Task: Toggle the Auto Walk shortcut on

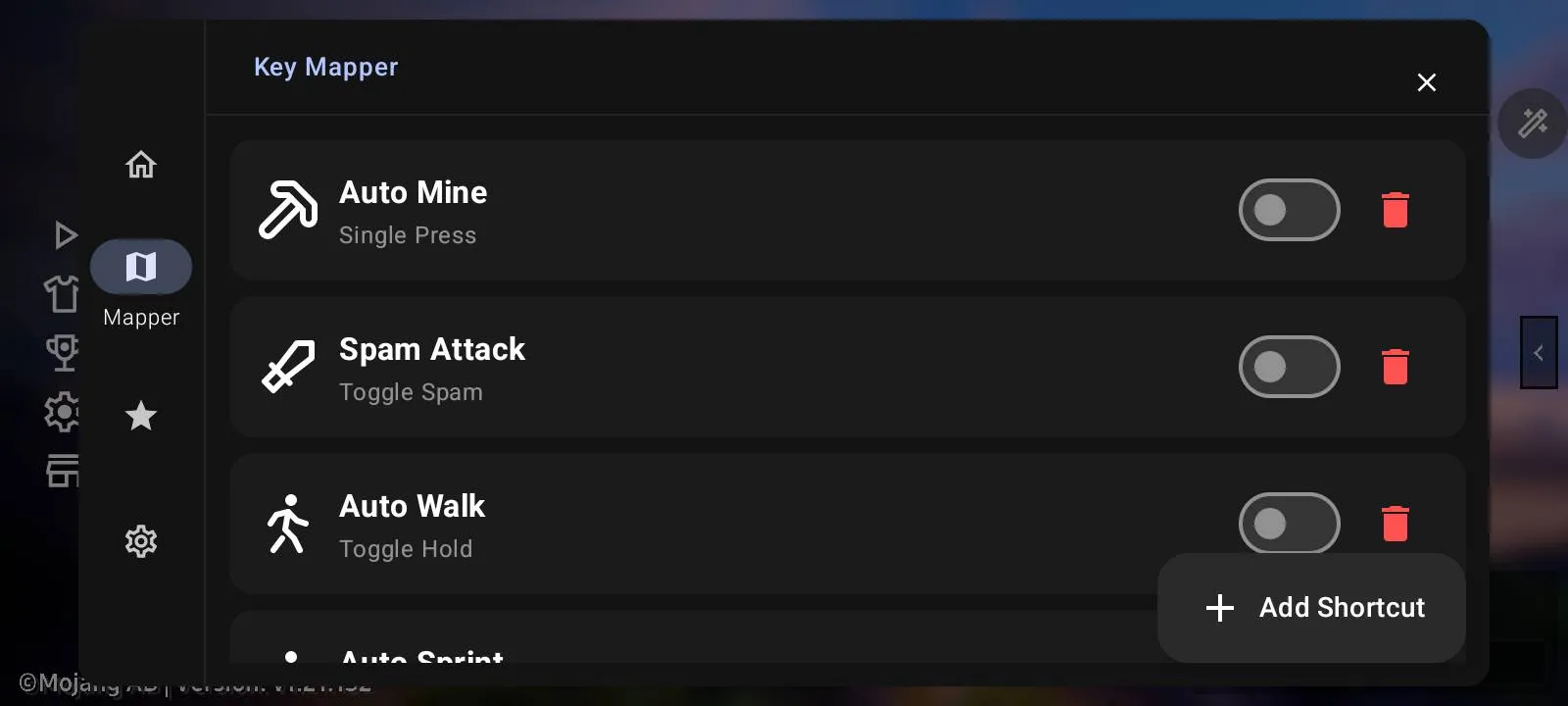Action: pos(1289,524)
